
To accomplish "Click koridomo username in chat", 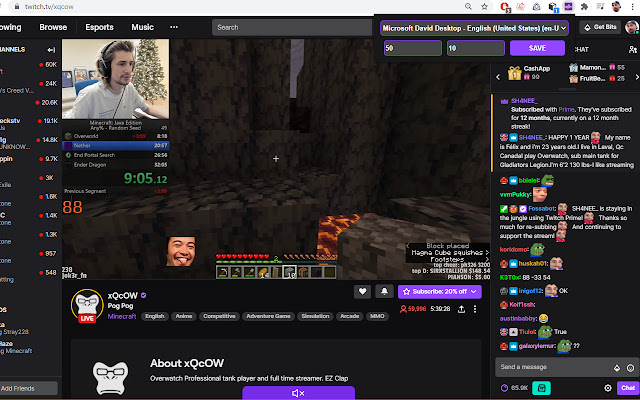I will (513, 249).
